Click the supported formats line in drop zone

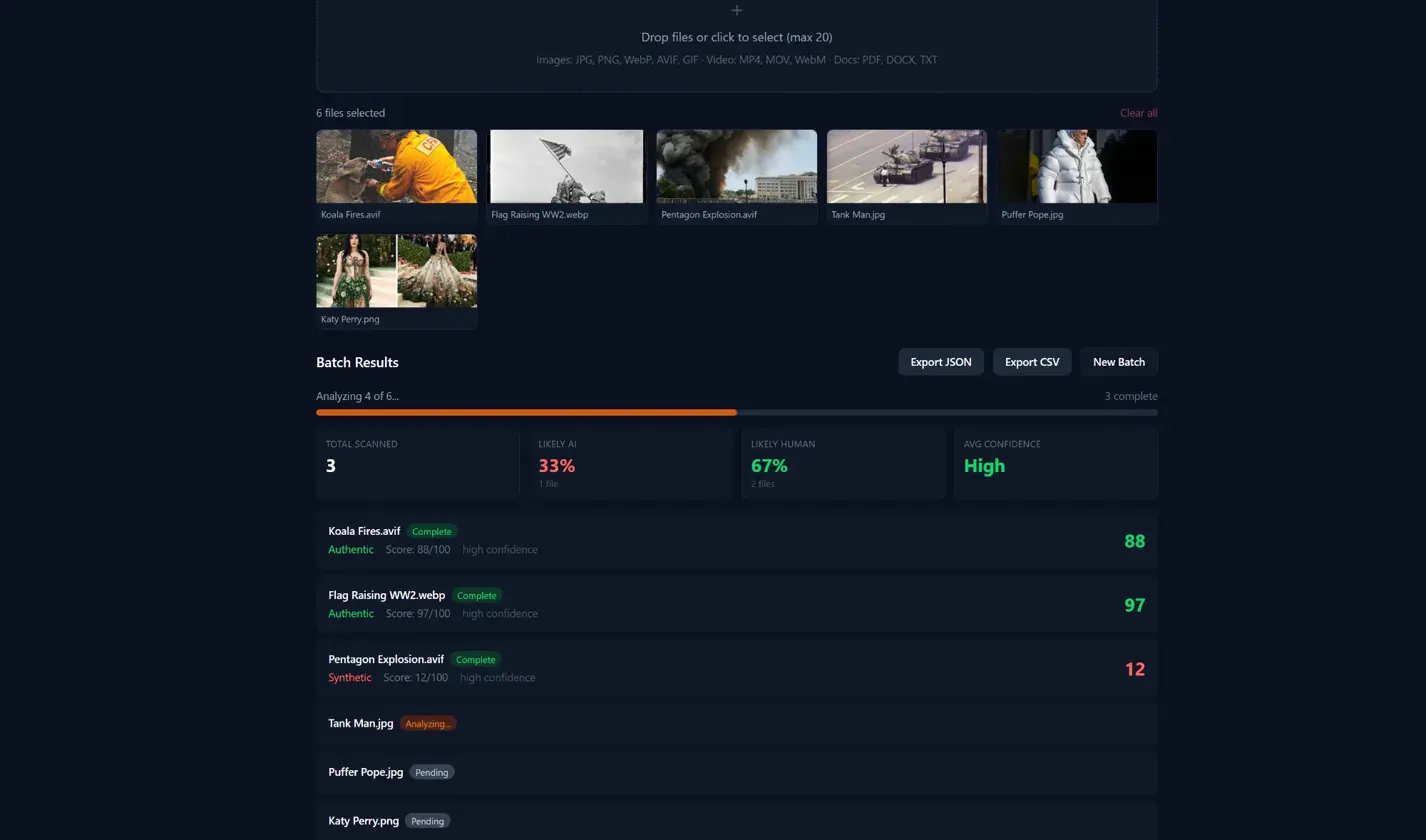pyautogui.click(x=737, y=60)
